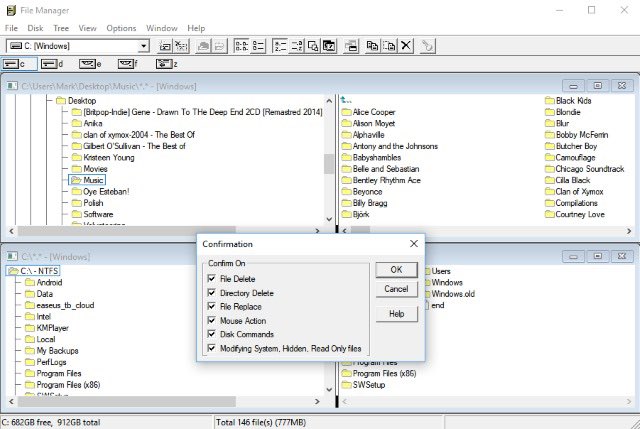
Task: Click the Music tree's scroll down arrow
Action: 329,219
